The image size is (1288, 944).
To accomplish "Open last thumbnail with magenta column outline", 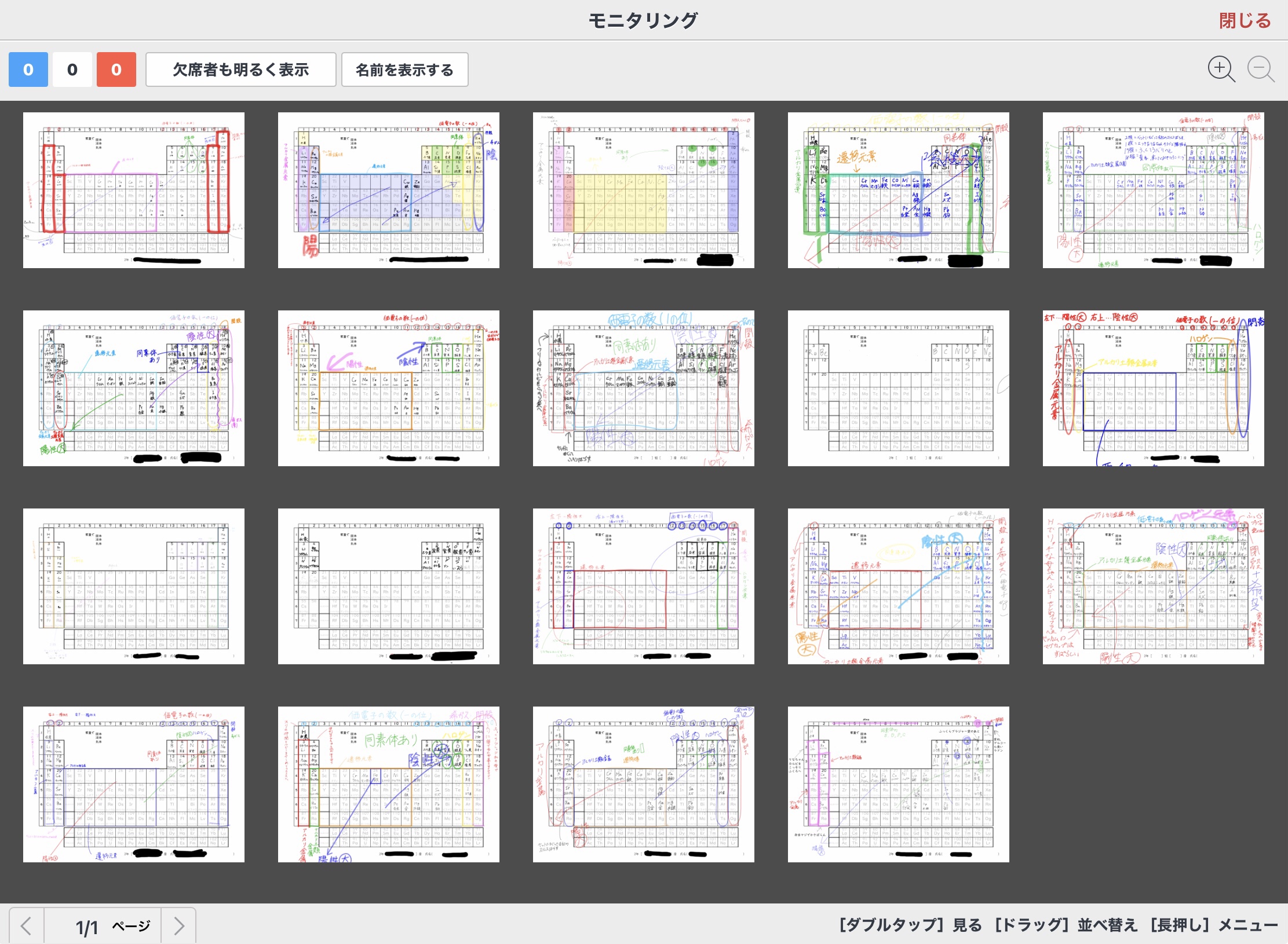I will click(x=898, y=784).
